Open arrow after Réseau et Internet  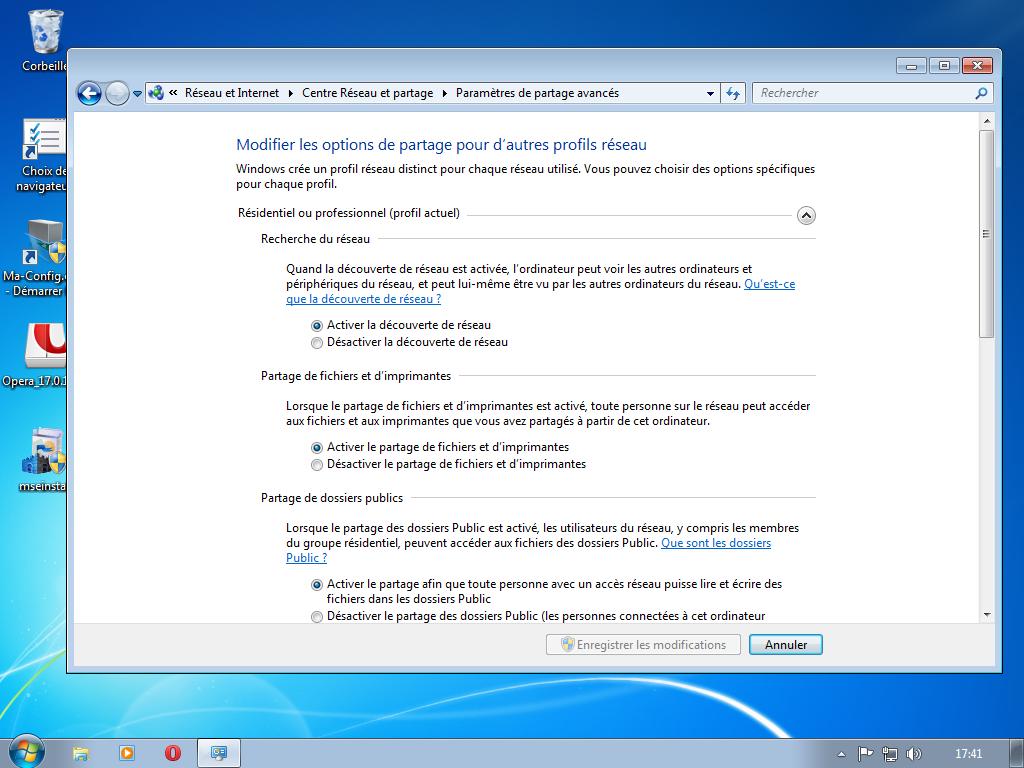(291, 93)
